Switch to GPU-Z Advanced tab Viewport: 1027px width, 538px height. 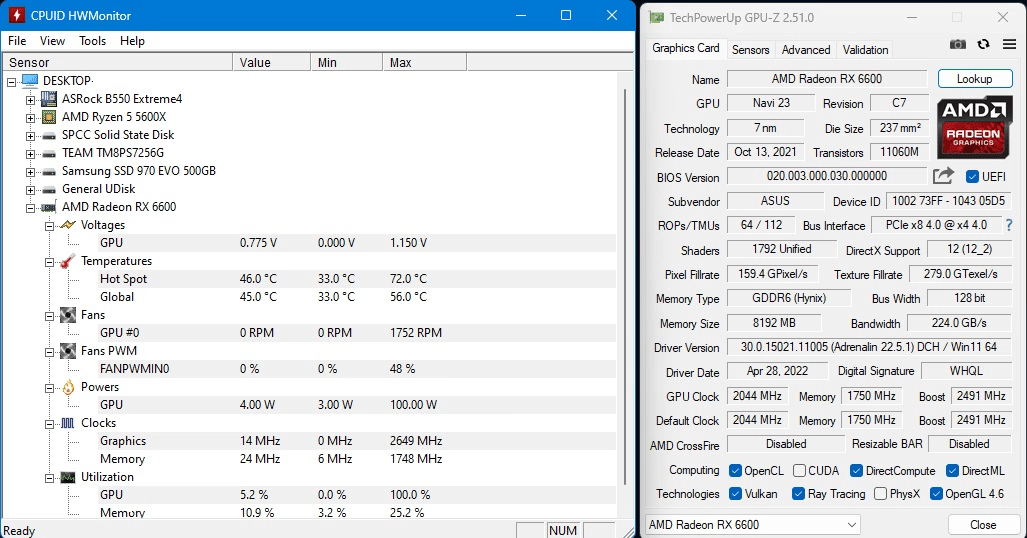point(806,50)
